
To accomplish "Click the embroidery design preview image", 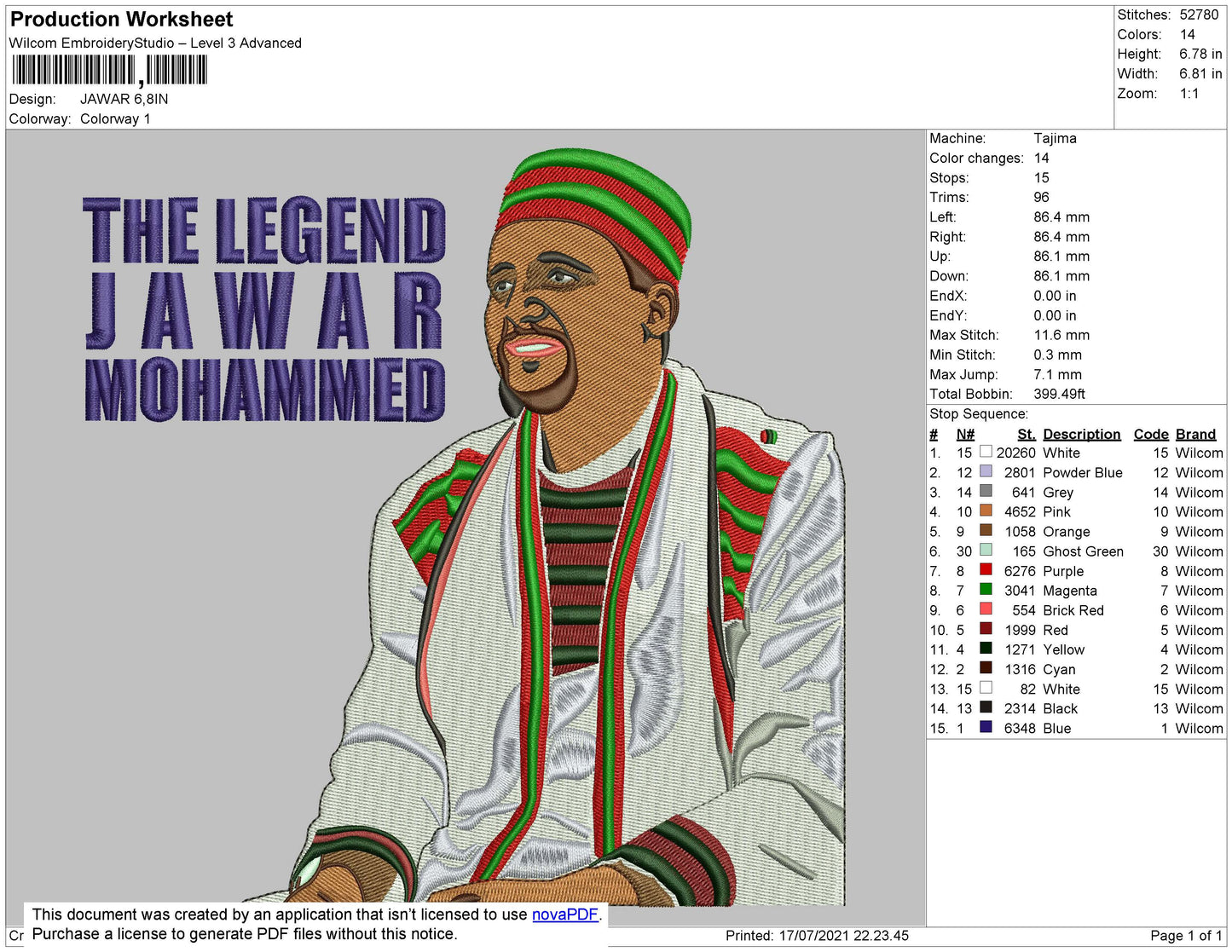I will 466,527.
